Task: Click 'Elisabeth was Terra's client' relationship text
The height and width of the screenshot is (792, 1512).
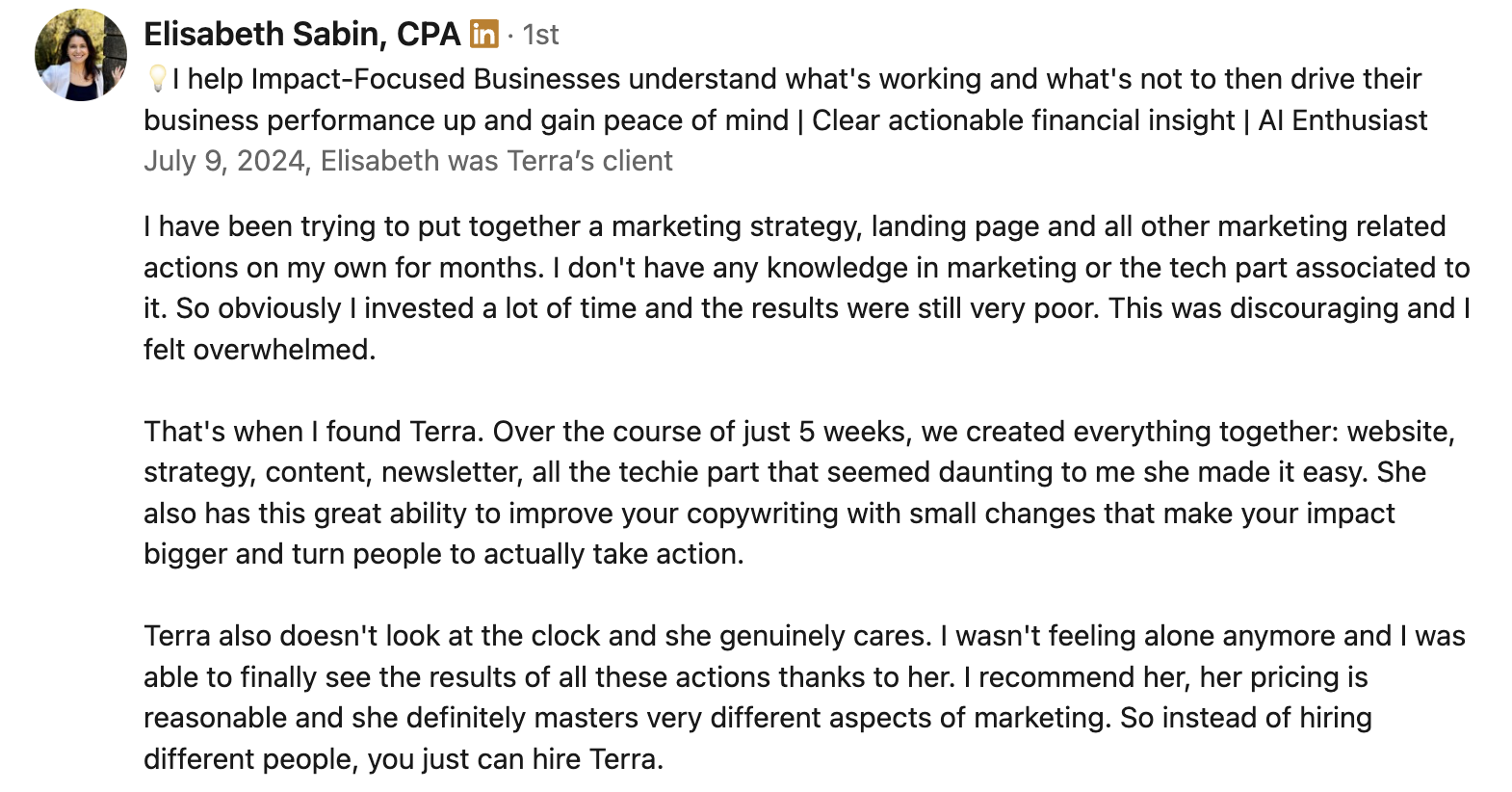Action: (x=496, y=161)
